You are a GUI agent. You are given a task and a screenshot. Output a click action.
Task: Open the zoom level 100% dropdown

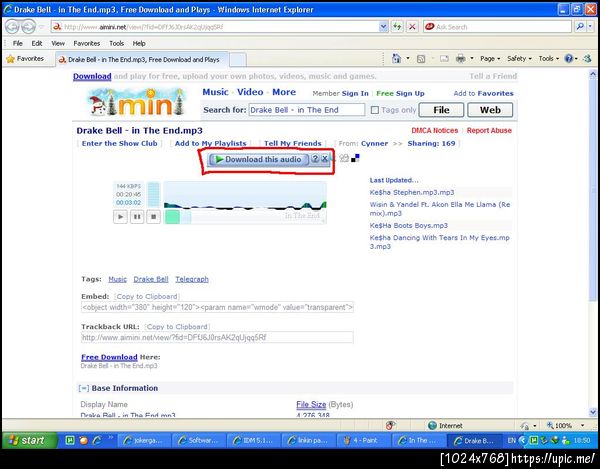[x=582, y=425]
